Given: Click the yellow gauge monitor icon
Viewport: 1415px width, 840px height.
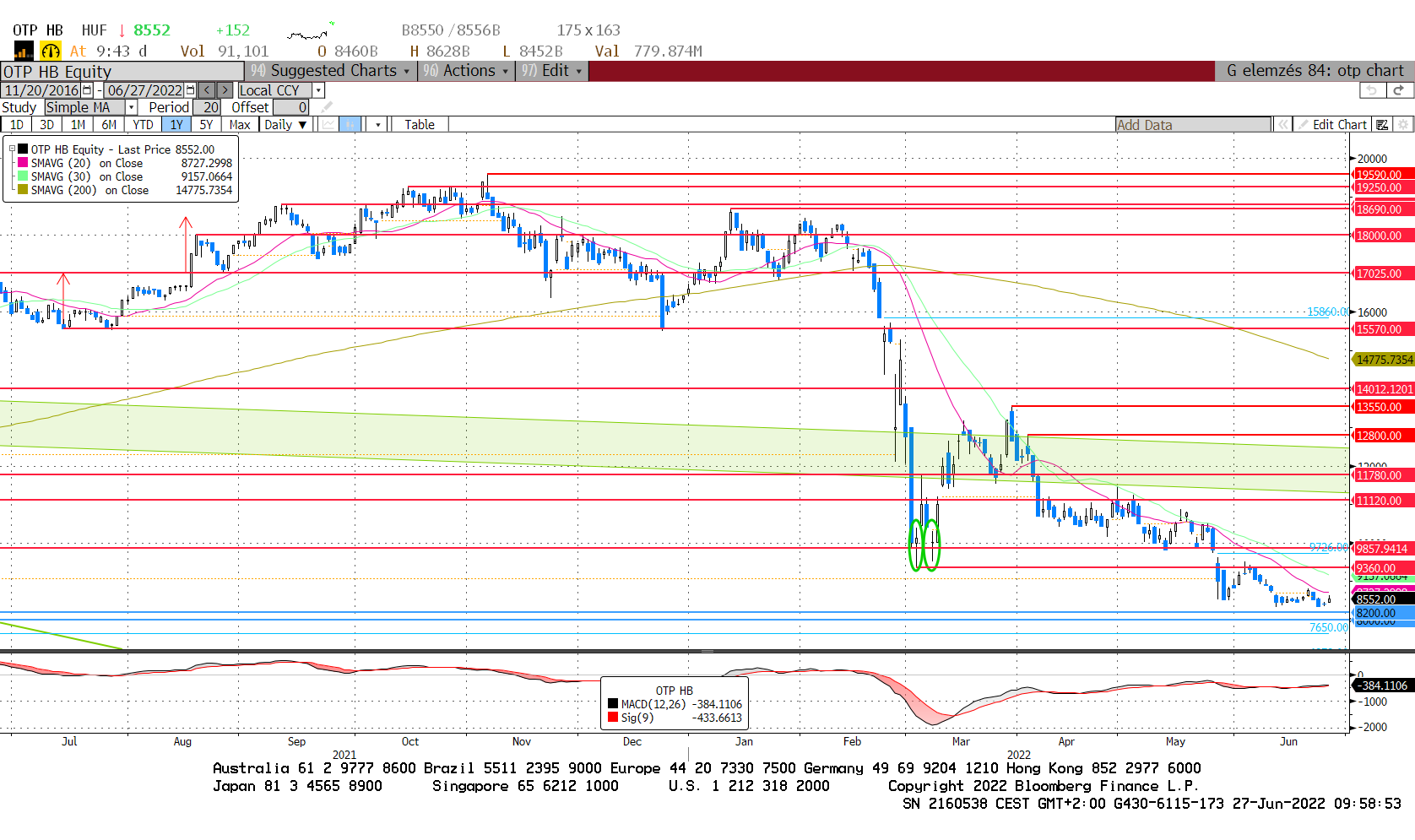Looking at the screenshot, I should tap(51, 51).
